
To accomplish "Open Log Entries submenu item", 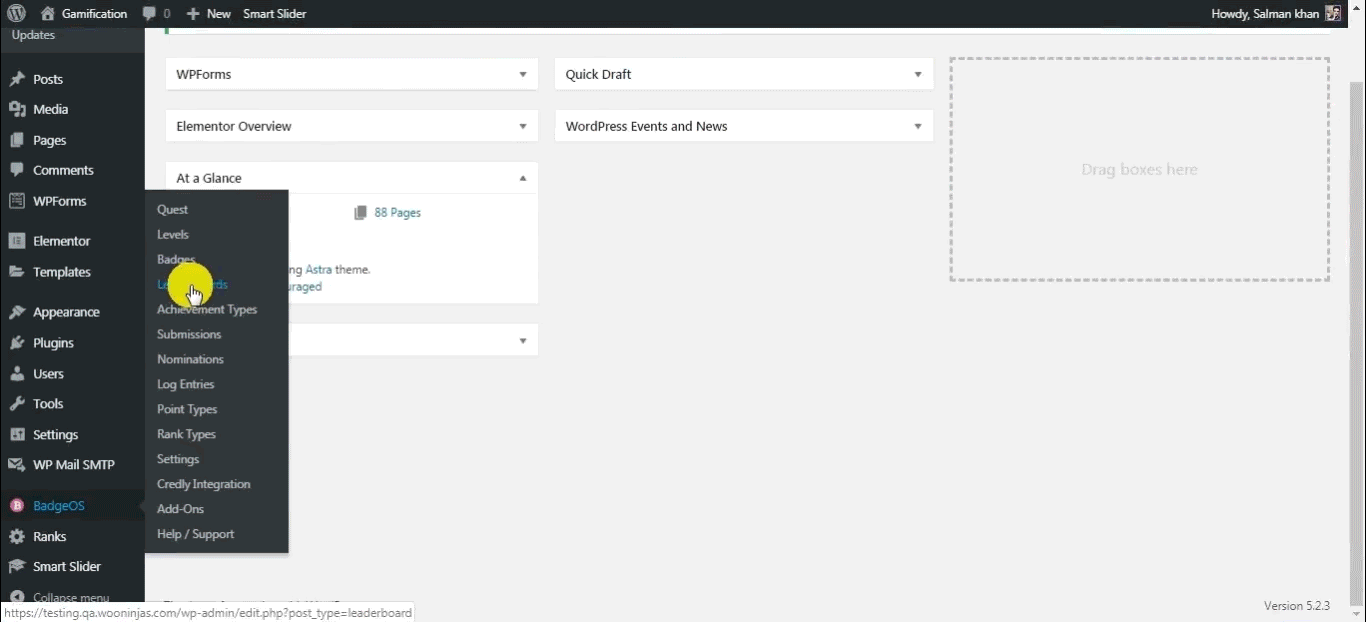I will pos(185,384).
